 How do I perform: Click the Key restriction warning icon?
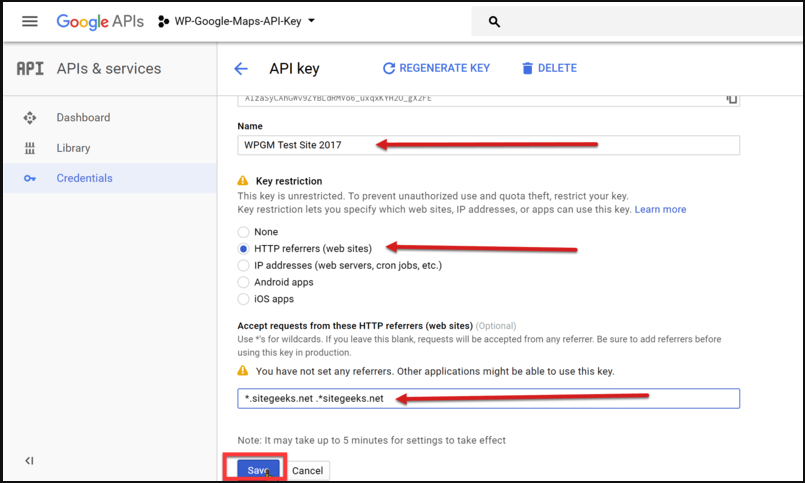(x=243, y=181)
